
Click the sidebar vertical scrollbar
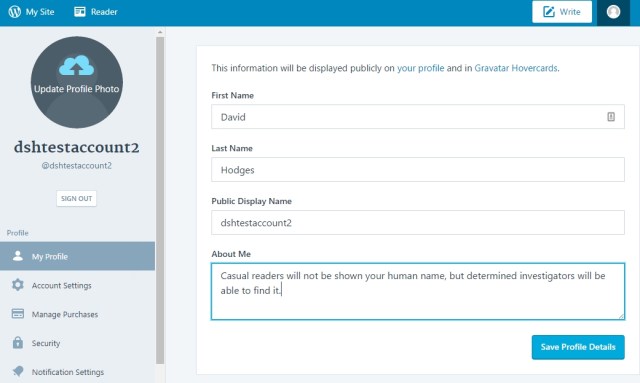click(x=160, y=200)
